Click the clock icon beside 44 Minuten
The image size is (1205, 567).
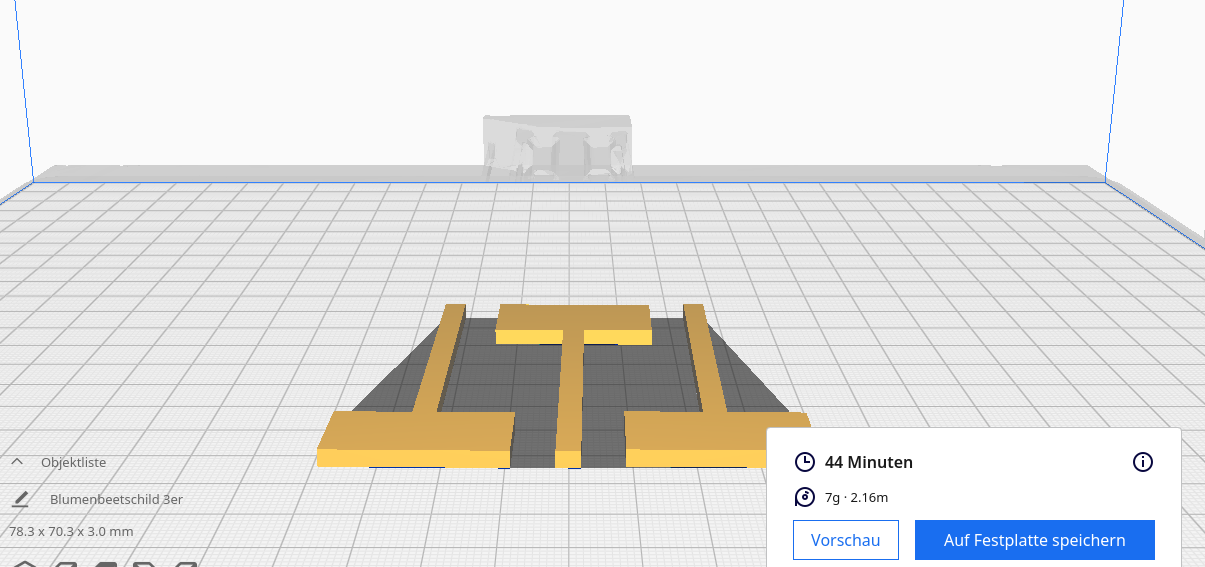805,462
